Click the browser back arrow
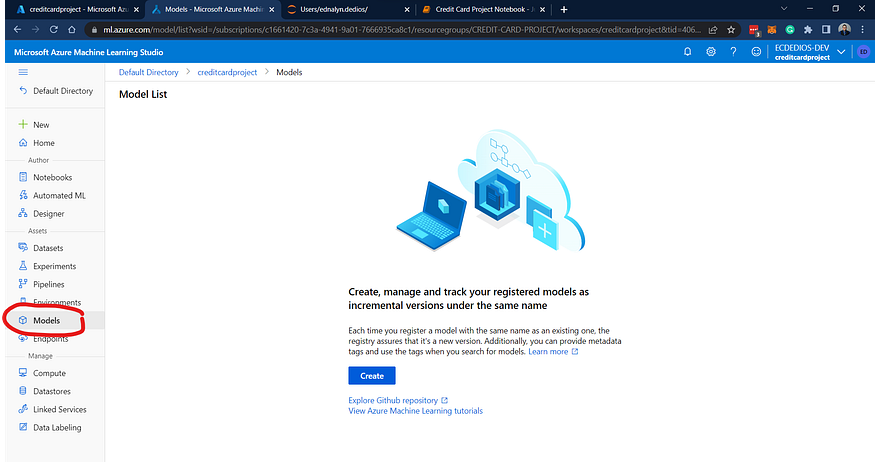The height and width of the screenshot is (462, 875). 17,30
